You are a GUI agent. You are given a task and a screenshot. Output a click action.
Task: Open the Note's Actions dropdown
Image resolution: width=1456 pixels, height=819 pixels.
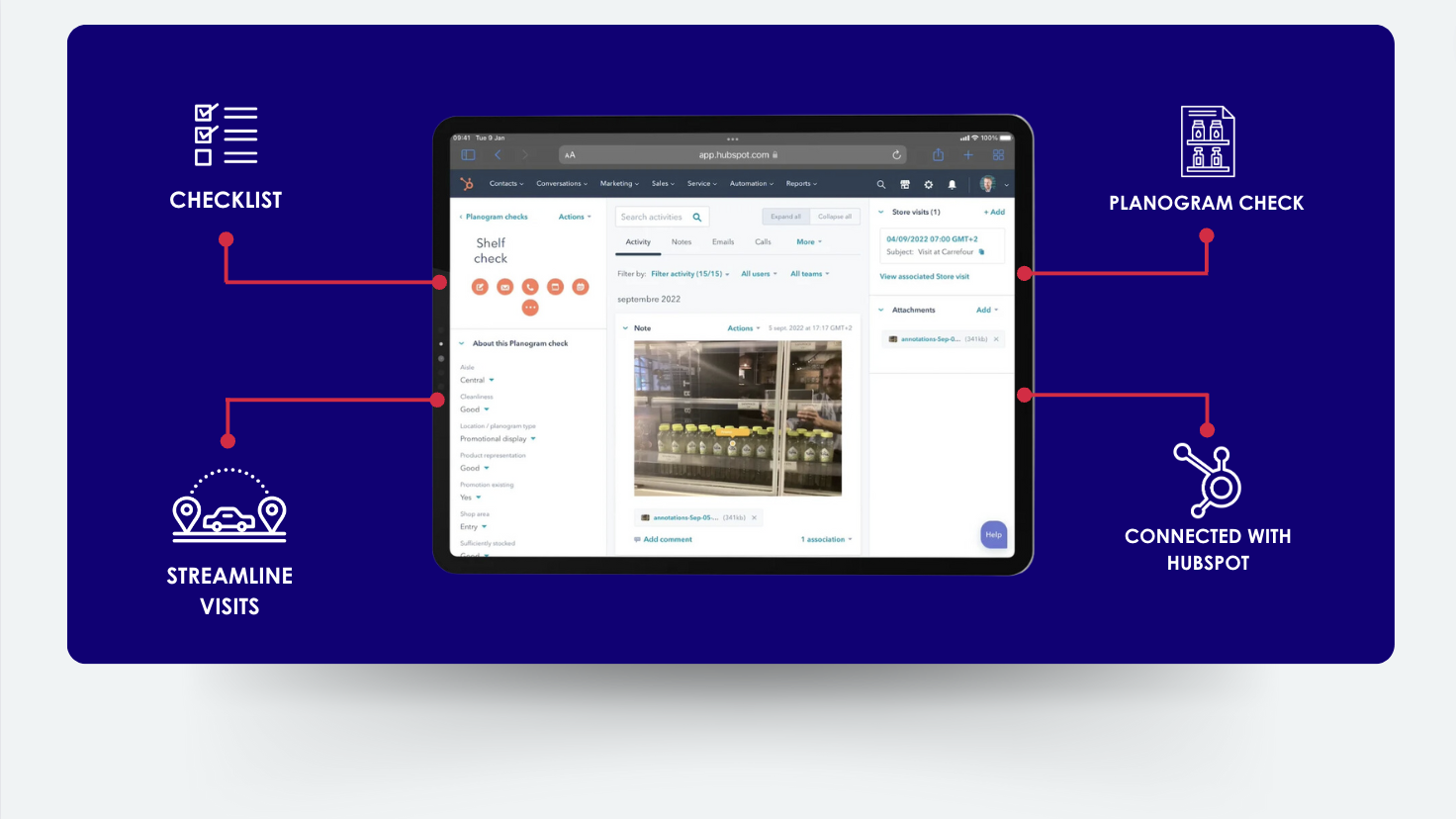[744, 328]
